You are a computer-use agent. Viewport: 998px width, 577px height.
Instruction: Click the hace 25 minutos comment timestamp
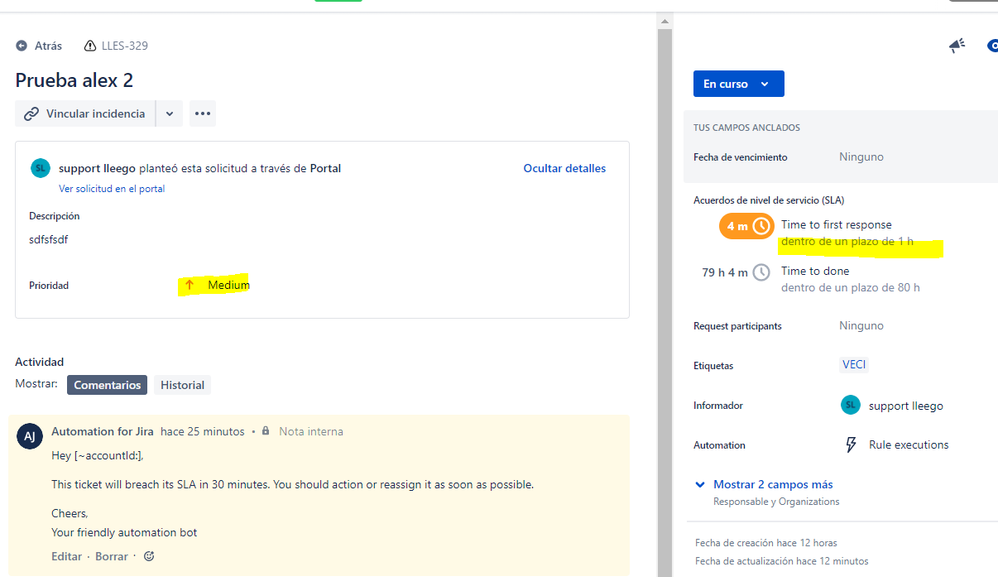(x=202, y=431)
